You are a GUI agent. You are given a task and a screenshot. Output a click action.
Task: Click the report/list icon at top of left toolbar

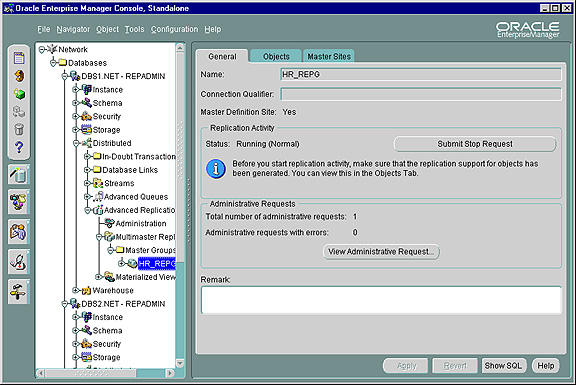pos(19,58)
